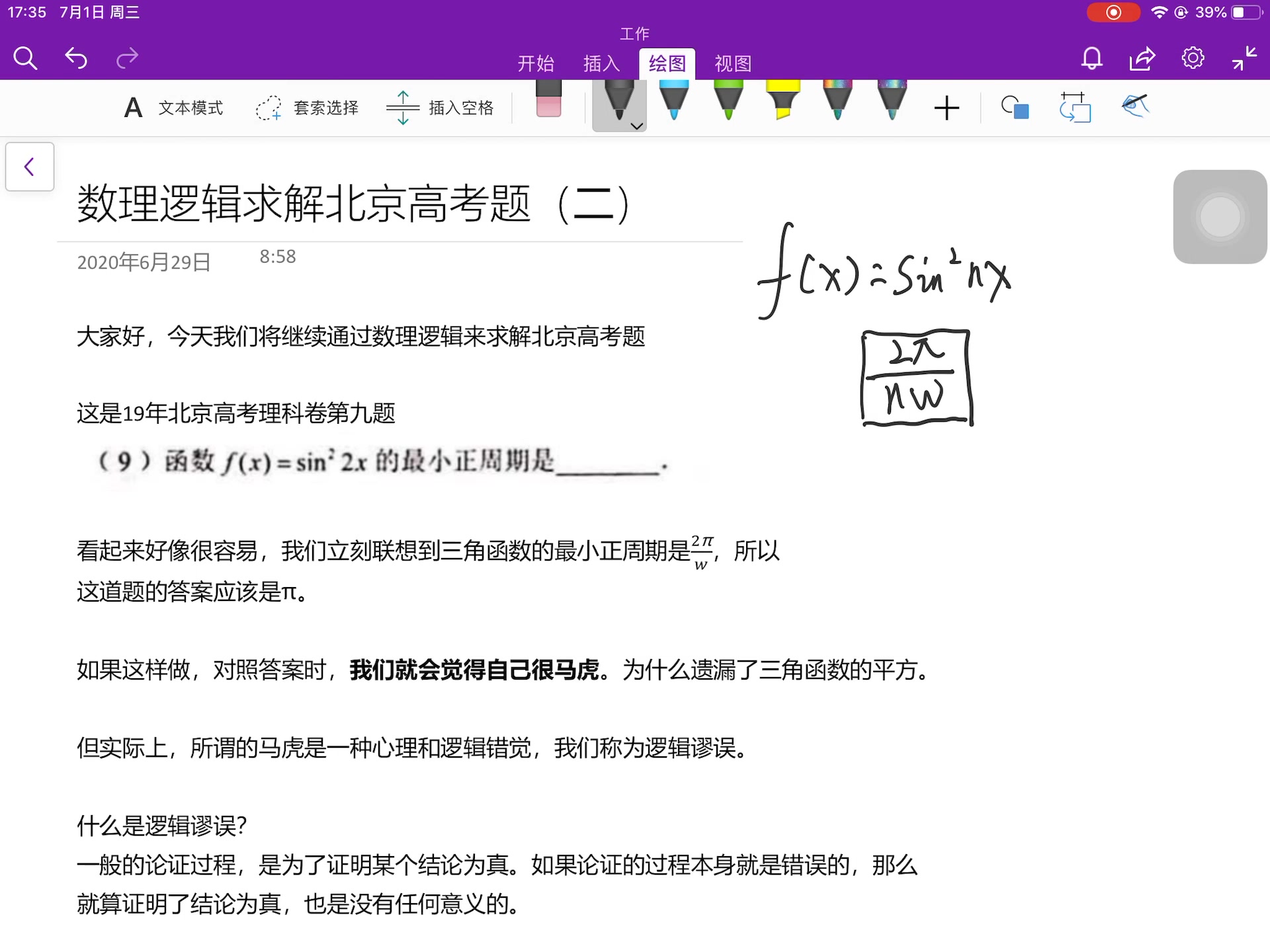This screenshot has width=1270, height=952.
Task: Enable 文本模式 text mode
Action: click(x=174, y=107)
